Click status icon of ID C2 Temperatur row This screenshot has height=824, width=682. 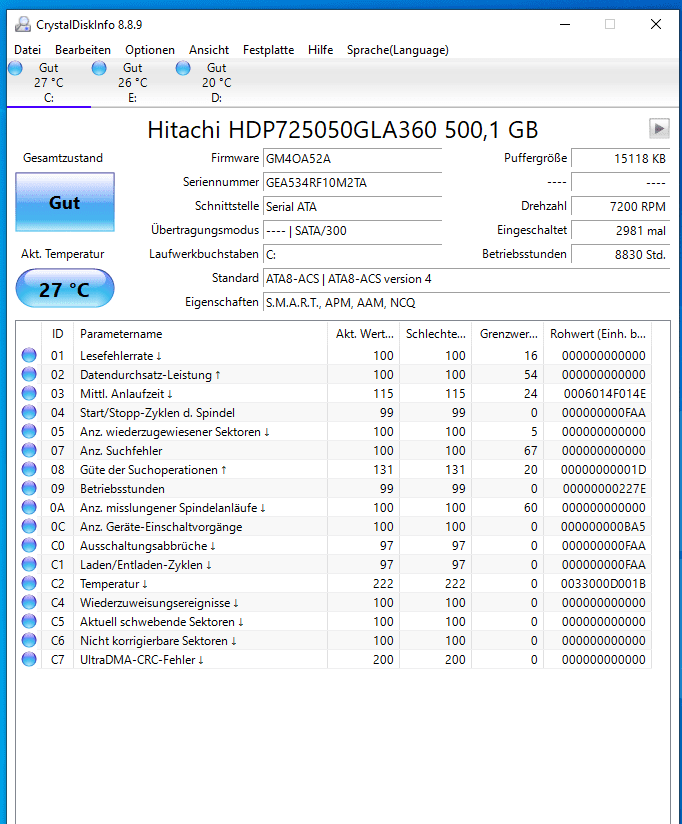pyautogui.click(x=29, y=583)
